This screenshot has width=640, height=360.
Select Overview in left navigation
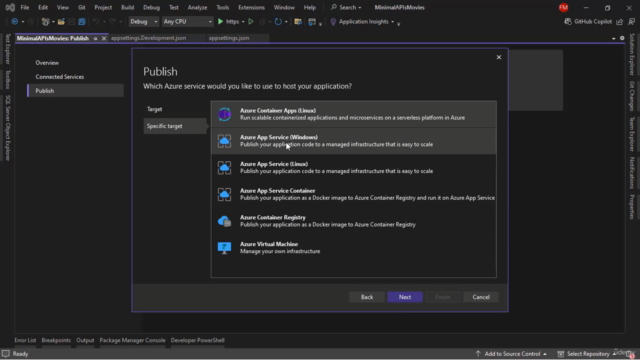(x=47, y=63)
